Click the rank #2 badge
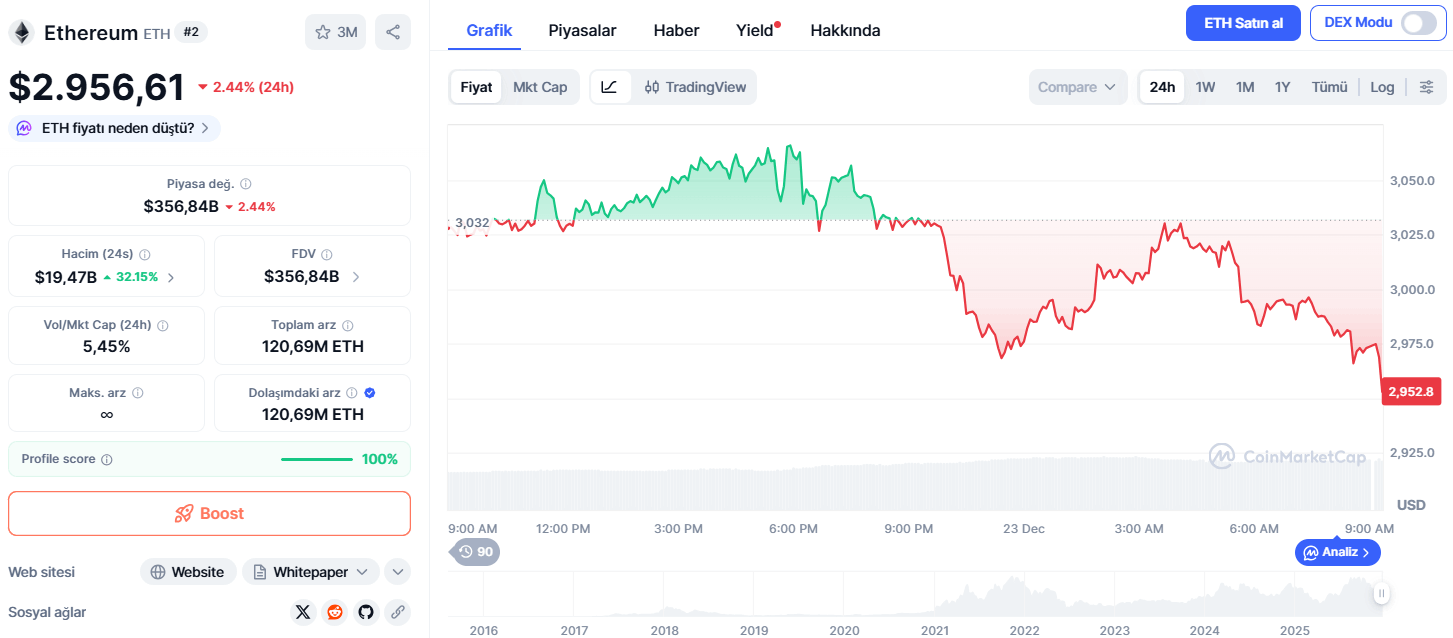This screenshot has width=1453, height=638. click(191, 32)
